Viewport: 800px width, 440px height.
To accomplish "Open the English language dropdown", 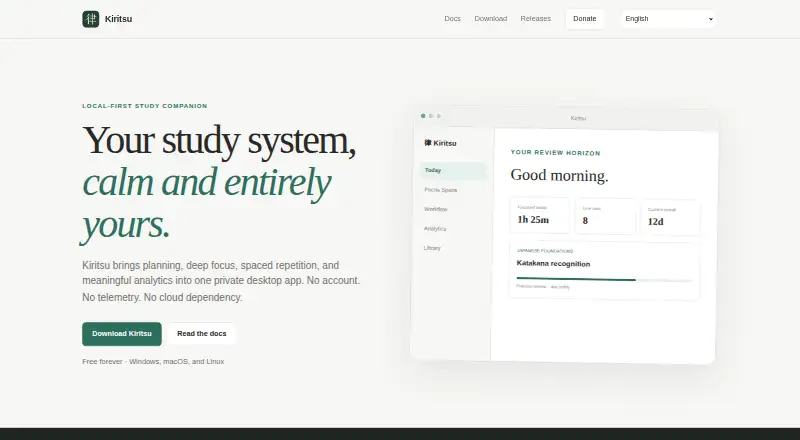I will [x=668, y=19].
